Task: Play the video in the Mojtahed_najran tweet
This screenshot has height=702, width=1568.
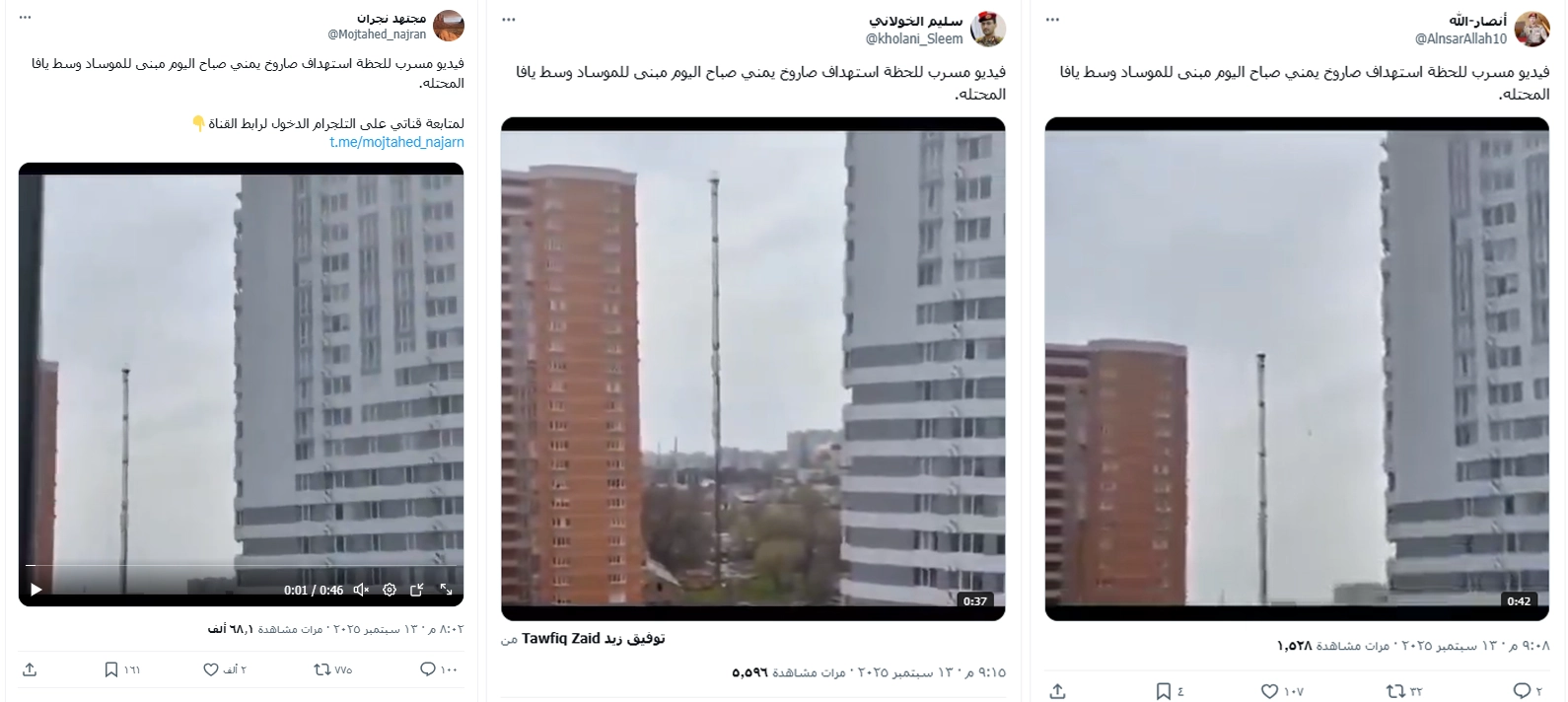Action: point(36,590)
